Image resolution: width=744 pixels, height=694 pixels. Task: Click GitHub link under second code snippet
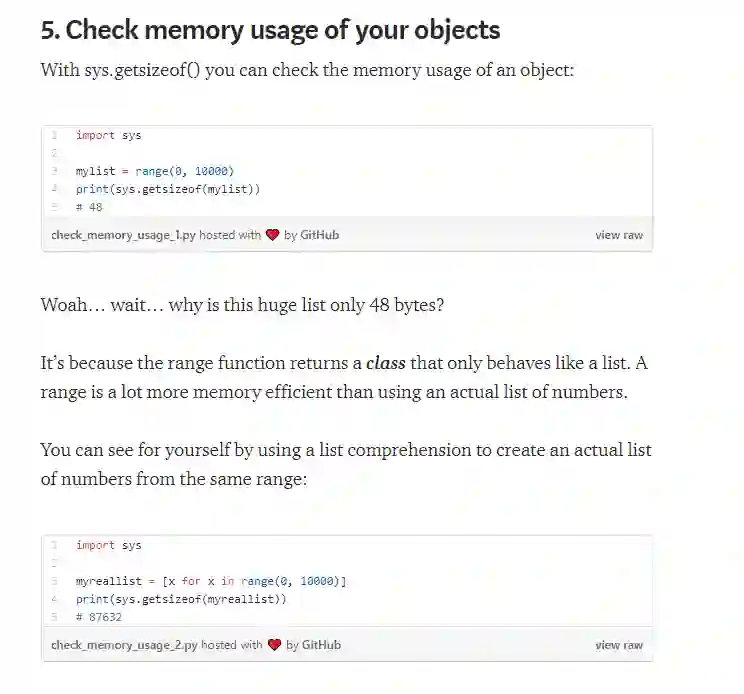coord(321,645)
